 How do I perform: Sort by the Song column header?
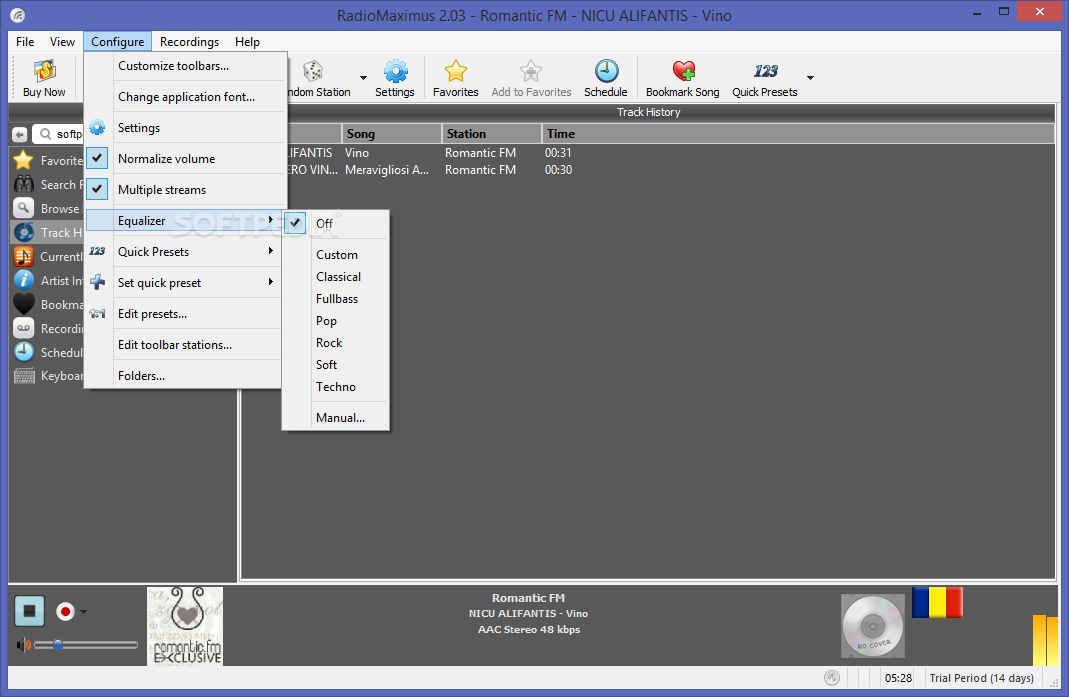click(392, 134)
